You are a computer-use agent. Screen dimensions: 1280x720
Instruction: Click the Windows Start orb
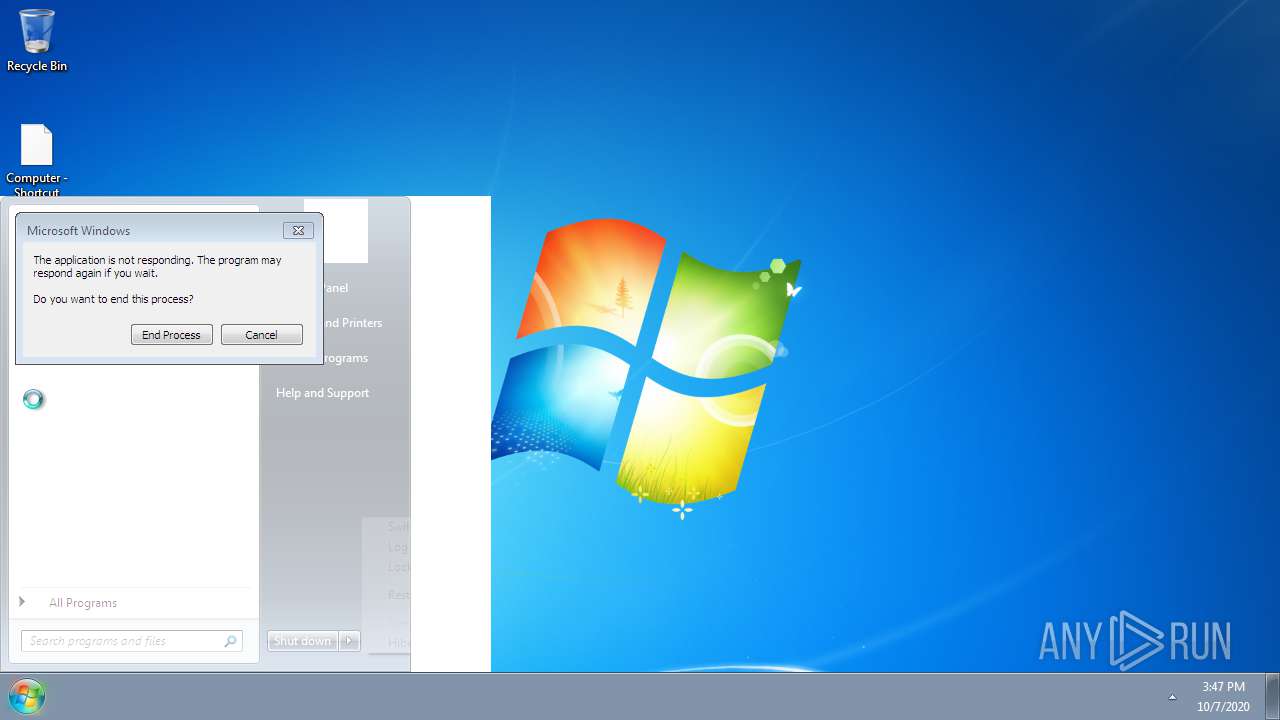(27, 696)
